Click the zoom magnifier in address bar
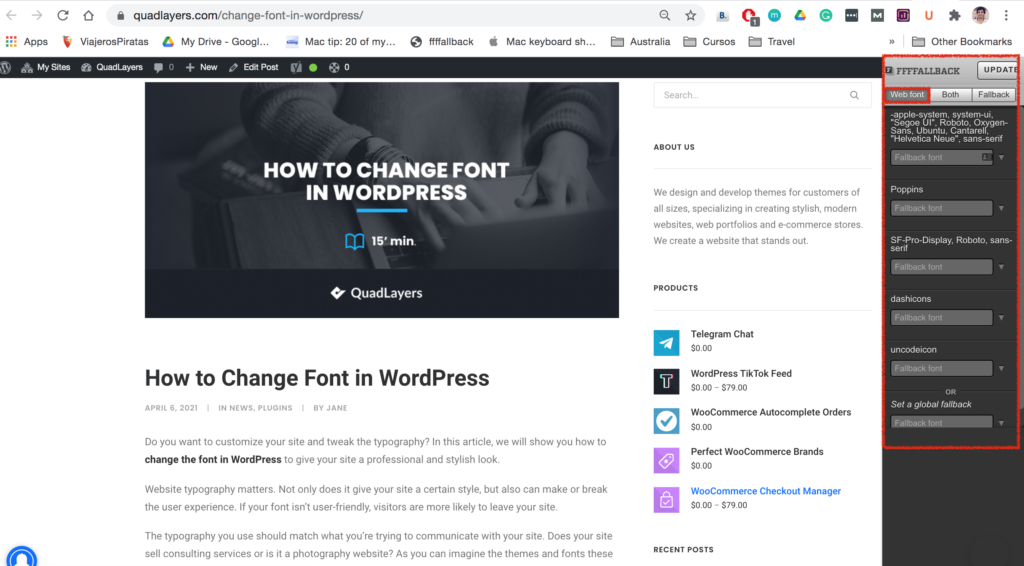The height and width of the screenshot is (566, 1024). click(664, 15)
